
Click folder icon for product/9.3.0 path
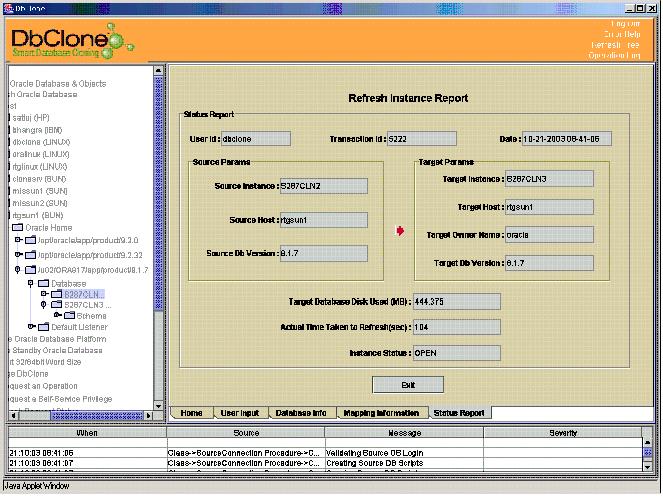tap(30, 240)
